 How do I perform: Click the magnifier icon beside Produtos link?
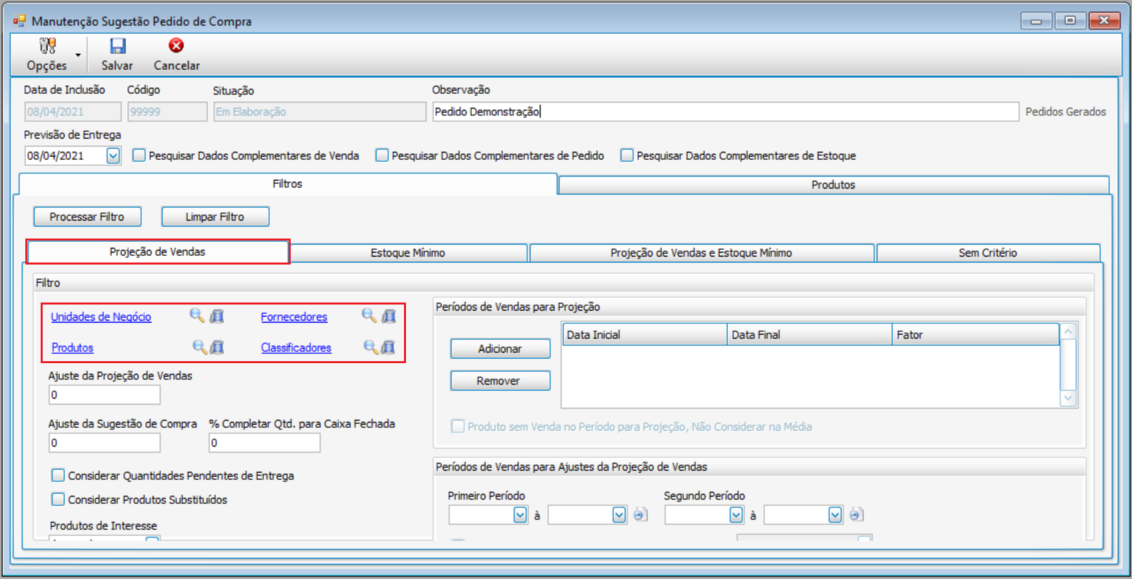200,347
